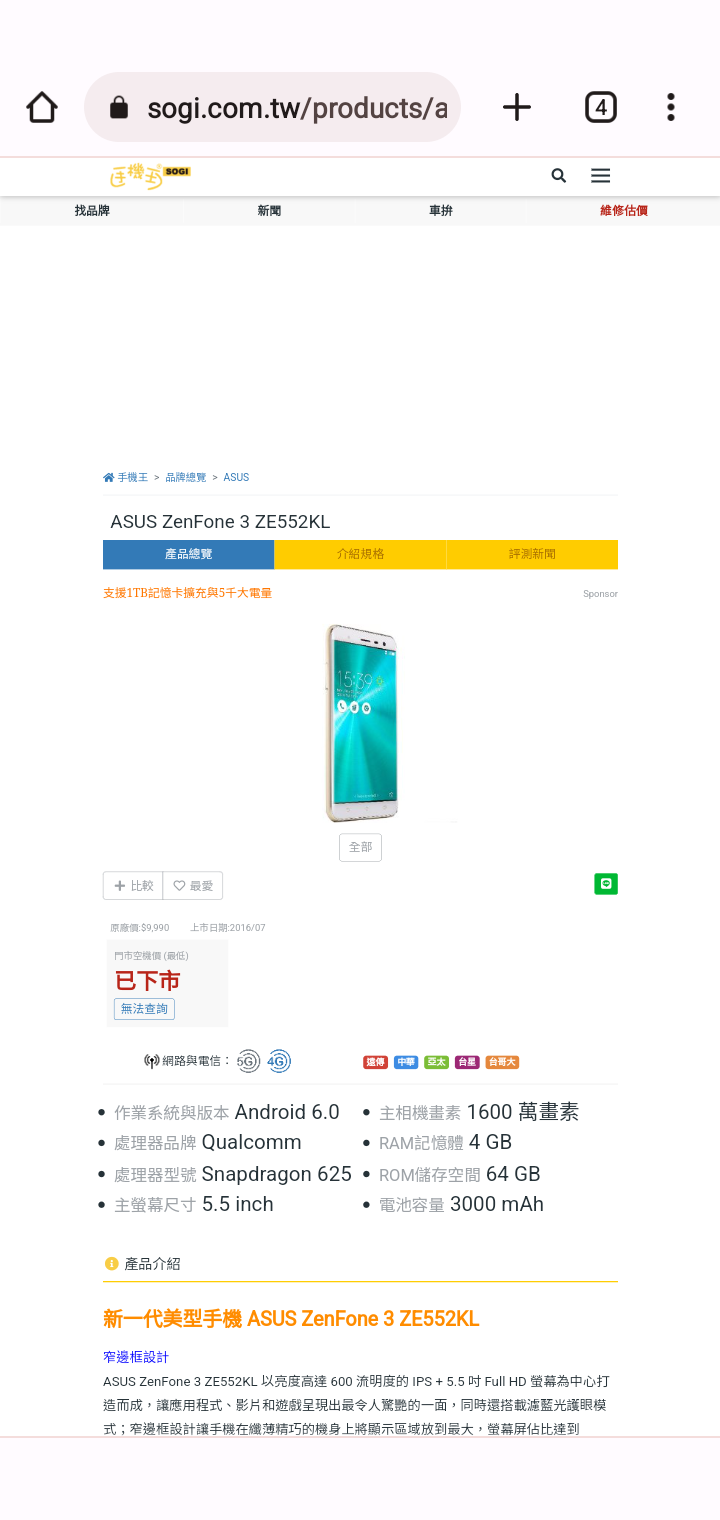Tap the browser home icon
The image size is (720, 1520).
[42, 107]
